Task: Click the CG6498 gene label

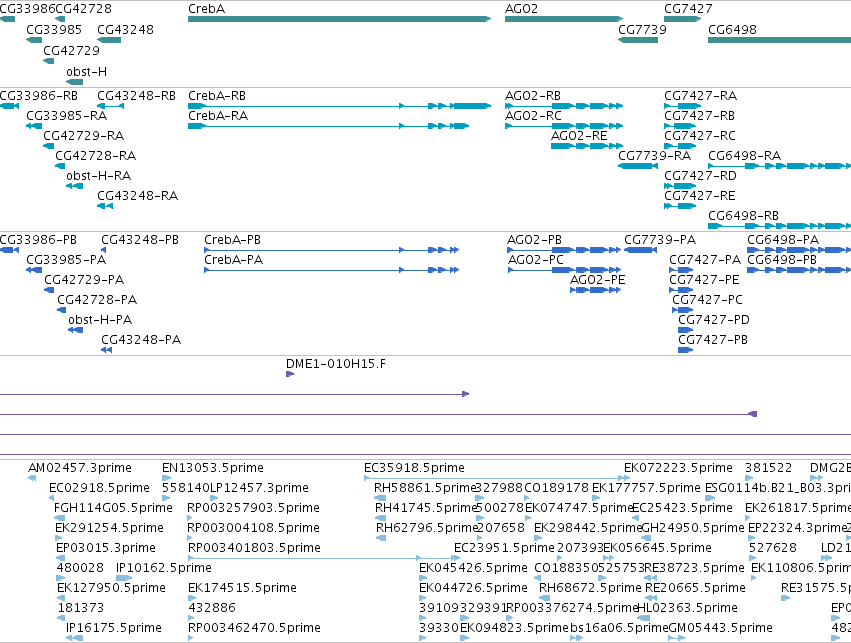Action: point(732,29)
